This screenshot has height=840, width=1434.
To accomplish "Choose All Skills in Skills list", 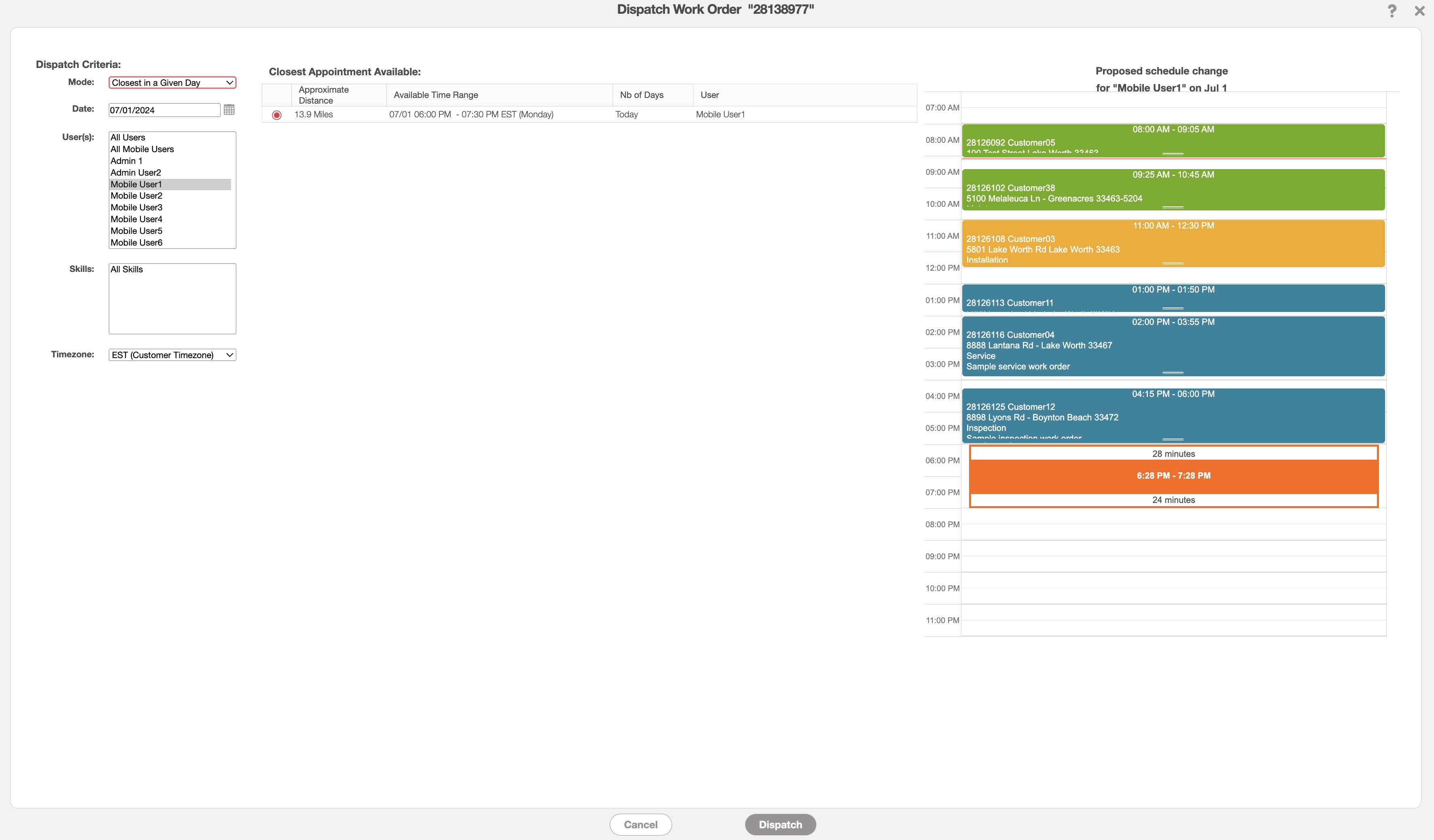I will tap(127, 270).
